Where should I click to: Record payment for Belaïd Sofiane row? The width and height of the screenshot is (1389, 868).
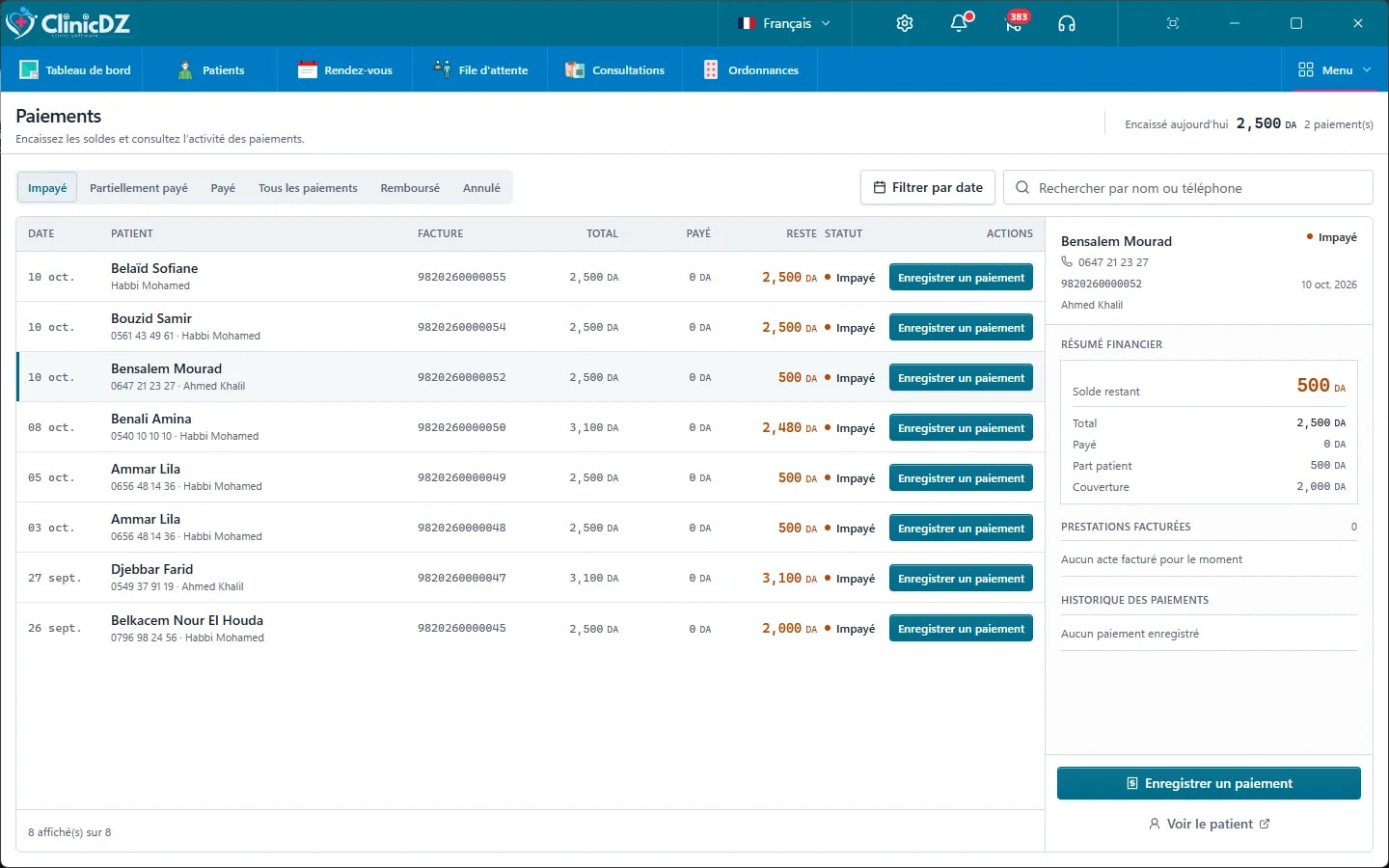coord(961,278)
